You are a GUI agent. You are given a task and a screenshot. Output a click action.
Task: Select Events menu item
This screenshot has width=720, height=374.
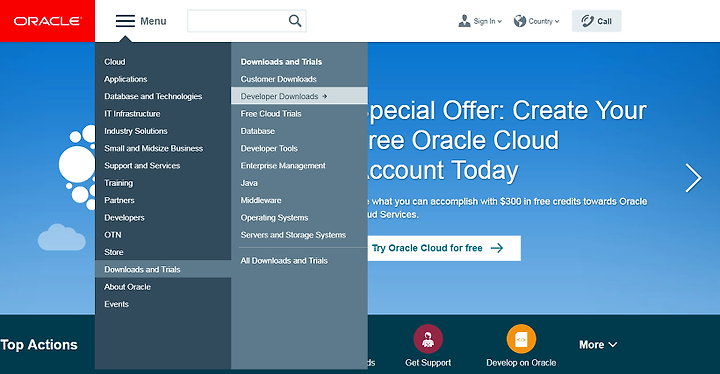pos(116,304)
